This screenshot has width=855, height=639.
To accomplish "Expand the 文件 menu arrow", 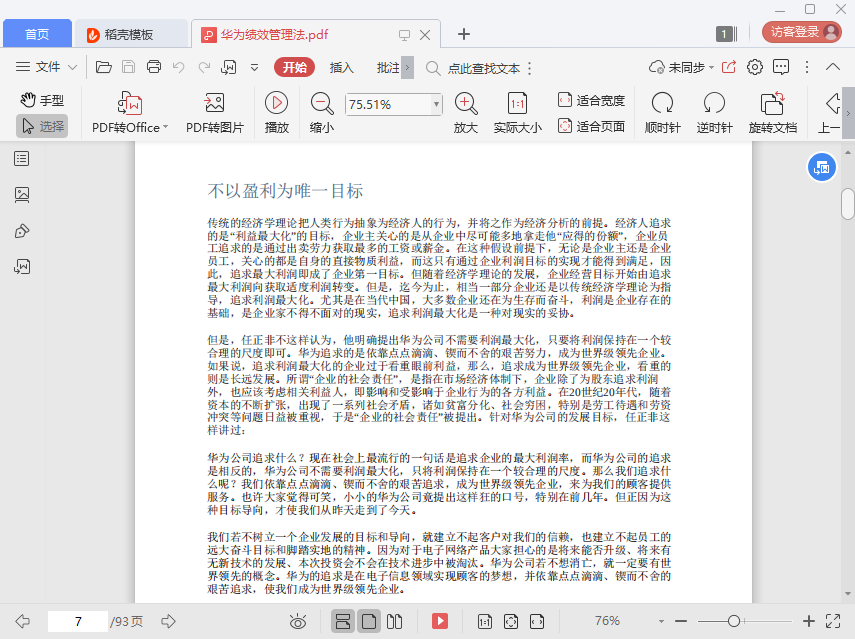I will (73, 68).
